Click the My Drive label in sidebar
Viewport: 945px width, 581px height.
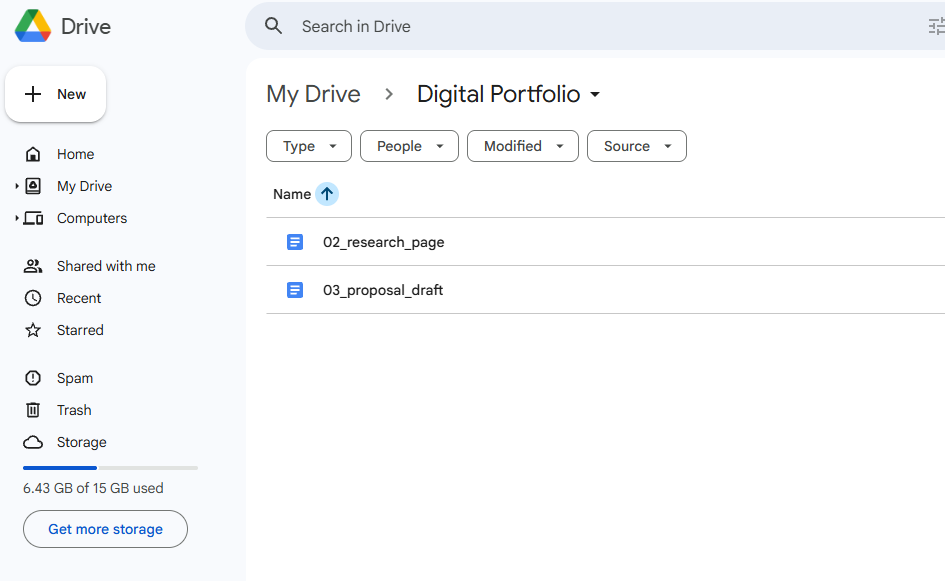(x=84, y=186)
